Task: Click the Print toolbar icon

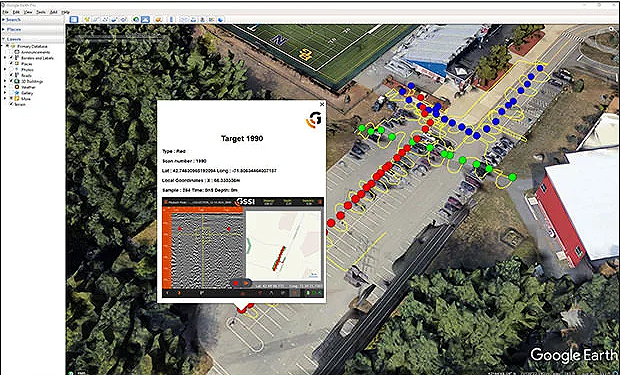Action: 193,19
